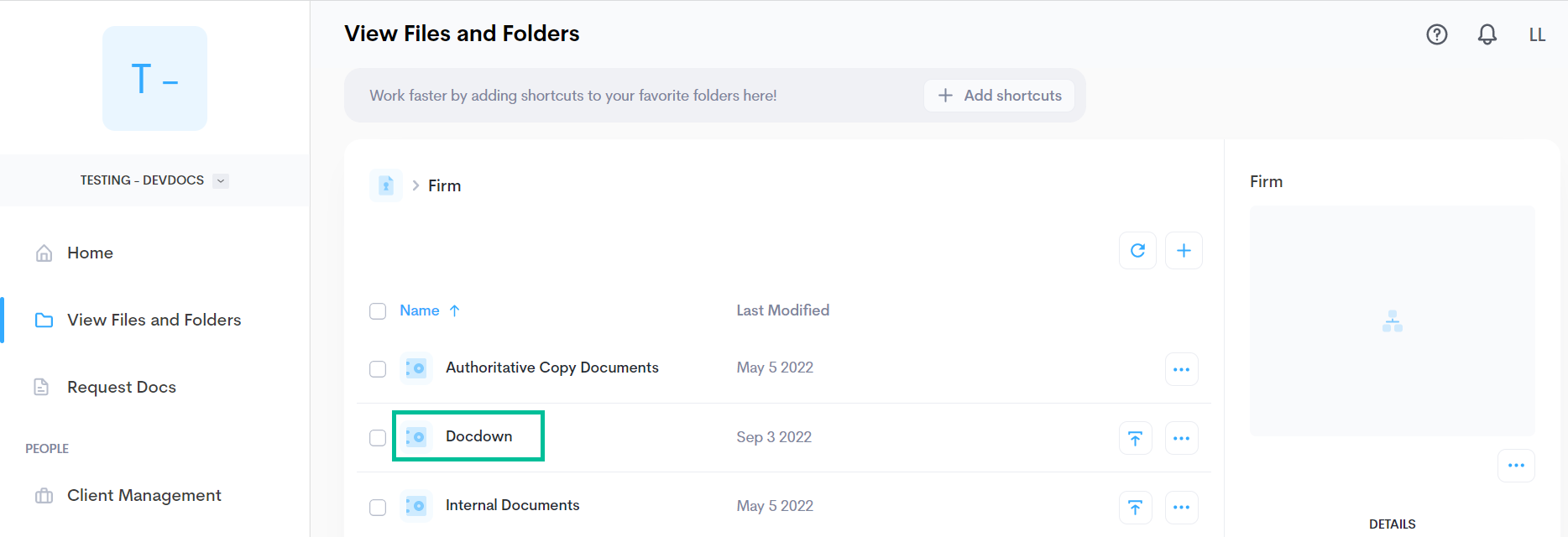This screenshot has height=537, width=1568.
Task: Open more options for Authoritative Copy Documents
Action: pyautogui.click(x=1181, y=369)
